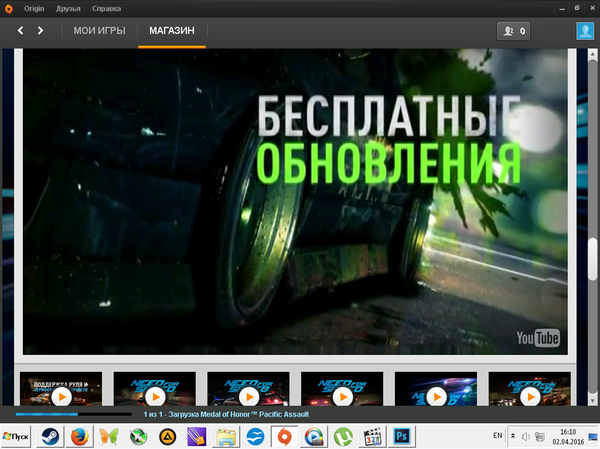
Task: Play the third Need for Speed video thumbnail
Action: pos(248,389)
